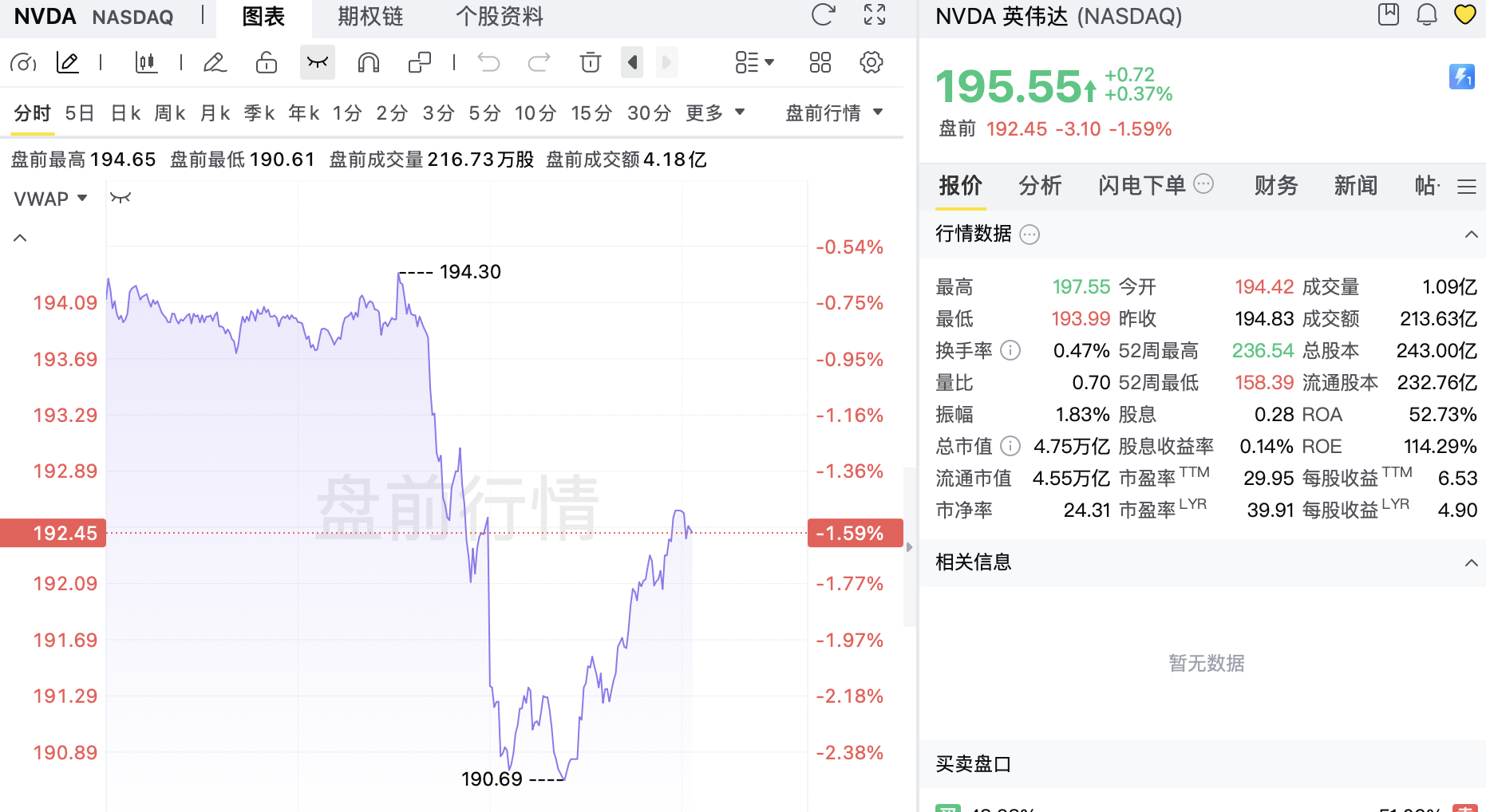The height and width of the screenshot is (812, 1486).
Task: Set a price alert with bell icon
Action: click(x=1427, y=14)
